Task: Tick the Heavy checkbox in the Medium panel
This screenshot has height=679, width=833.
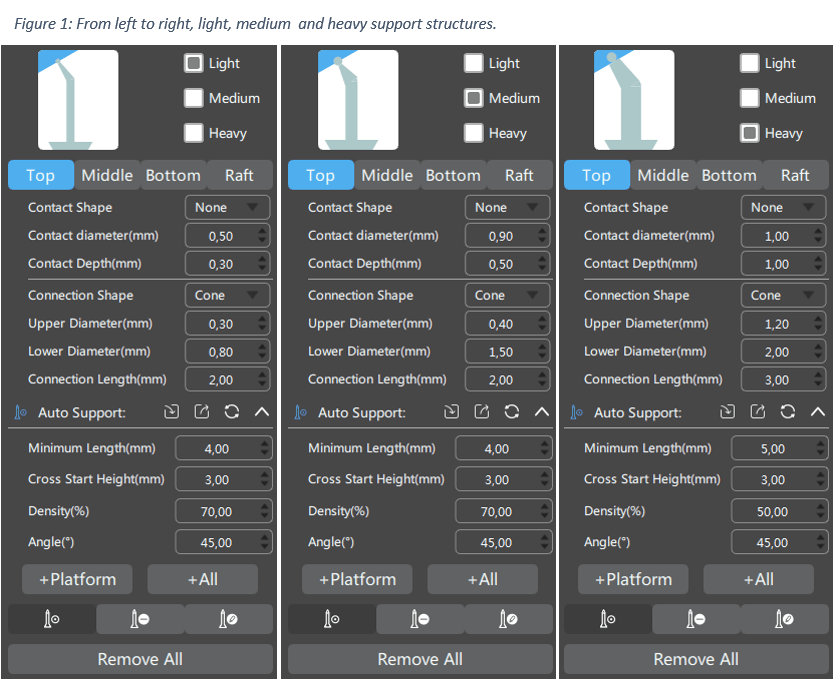Action: pyautogui.click(x=474, y=133)
